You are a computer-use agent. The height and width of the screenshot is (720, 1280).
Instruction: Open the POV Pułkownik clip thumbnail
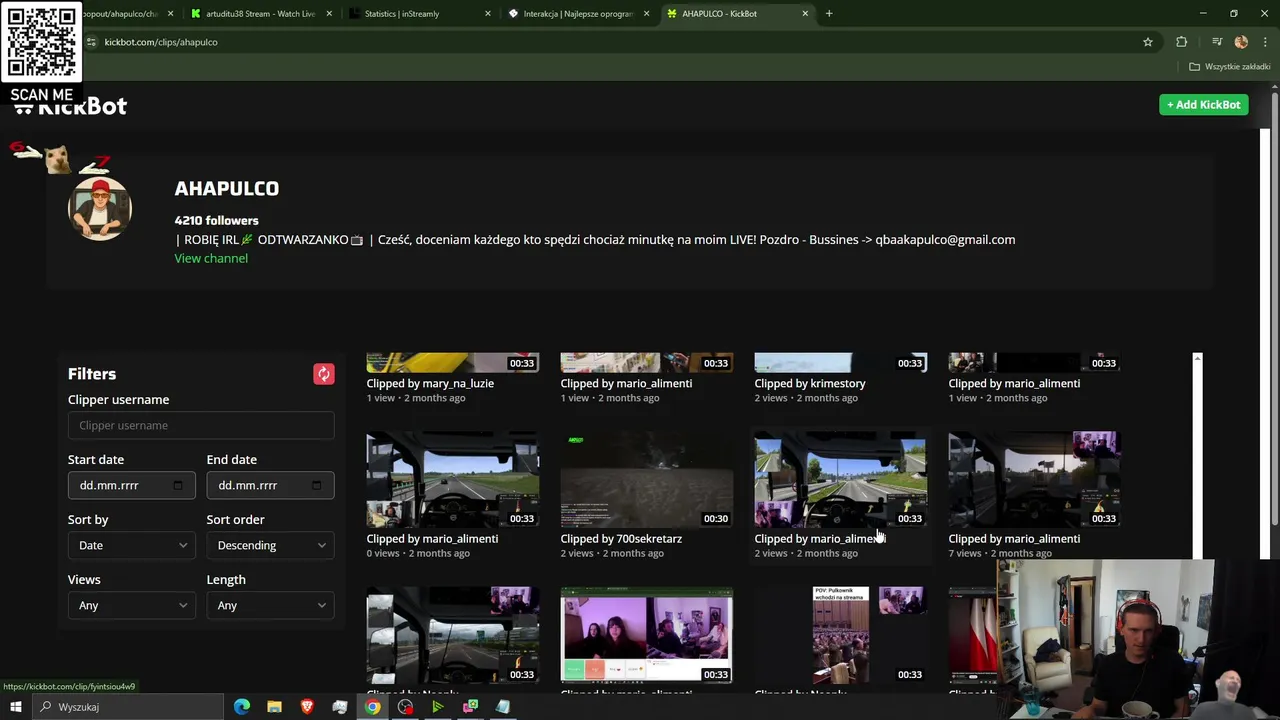pos(840,635)
